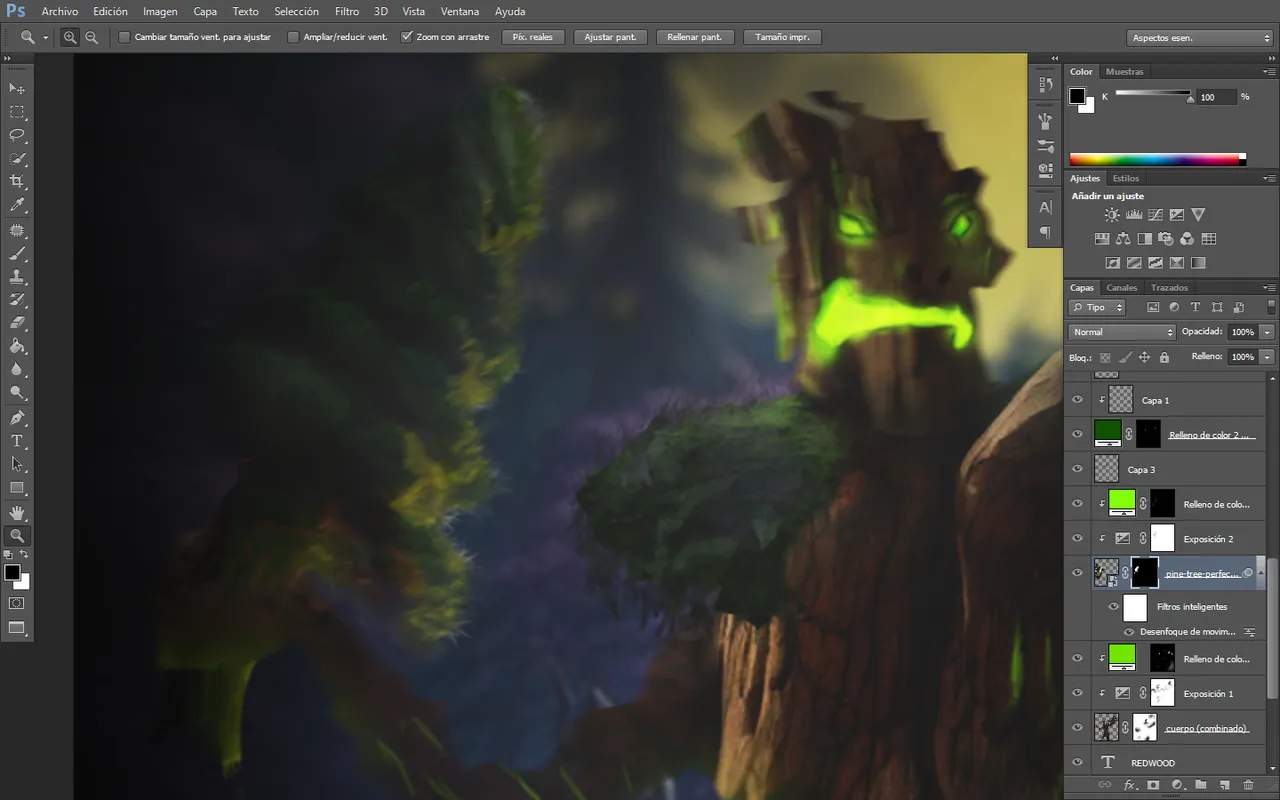Open the History collapsed panel icon

(1045, 85)
